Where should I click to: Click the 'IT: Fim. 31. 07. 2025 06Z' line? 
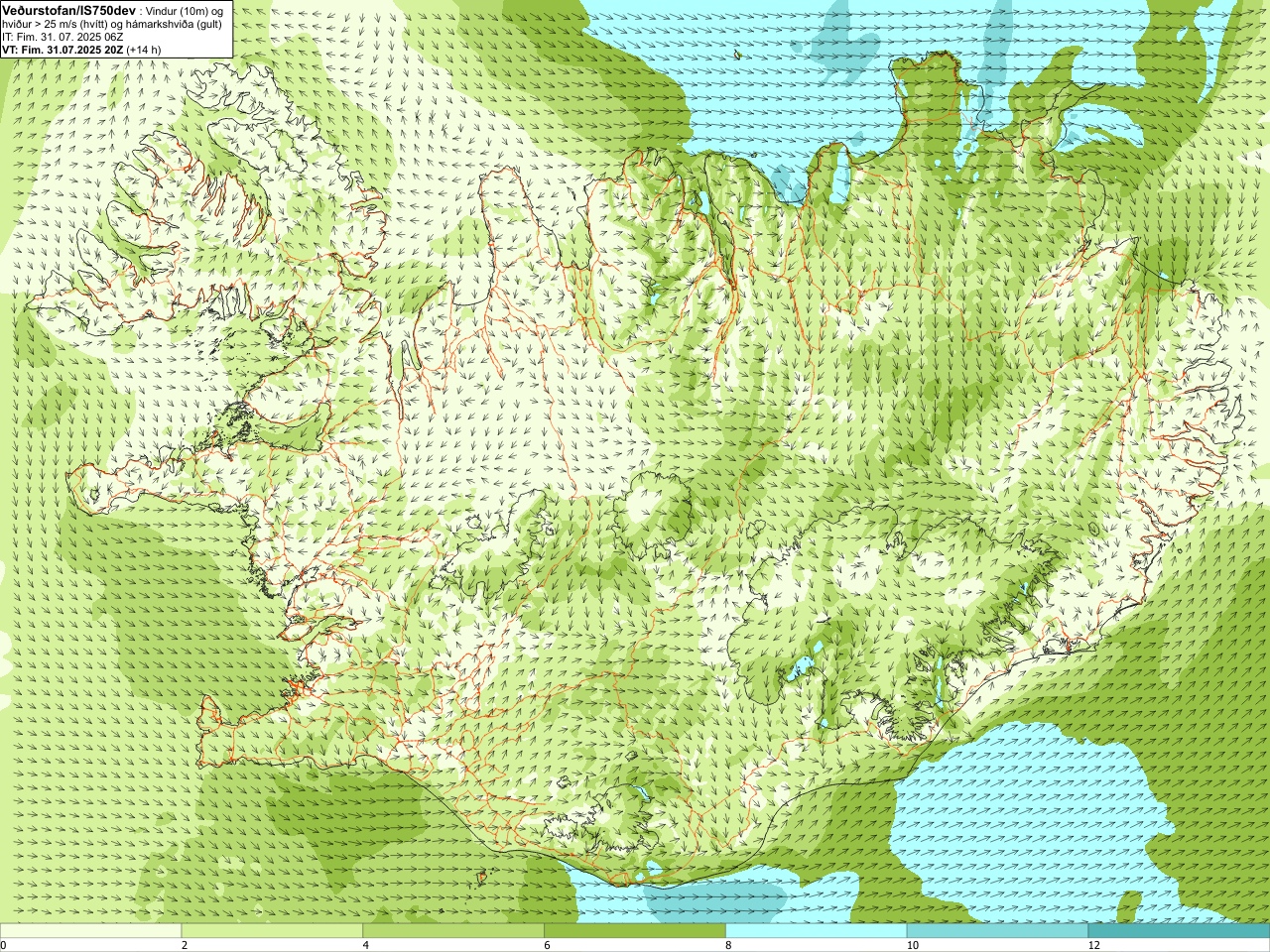point(63,37)
